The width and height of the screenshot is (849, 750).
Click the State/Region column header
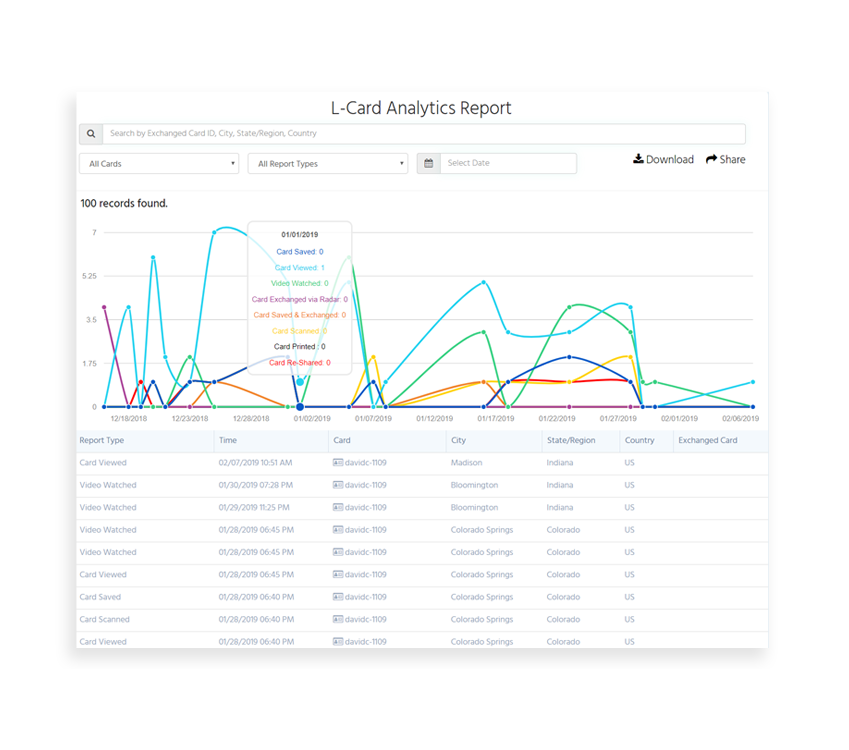tap(571, 440)
